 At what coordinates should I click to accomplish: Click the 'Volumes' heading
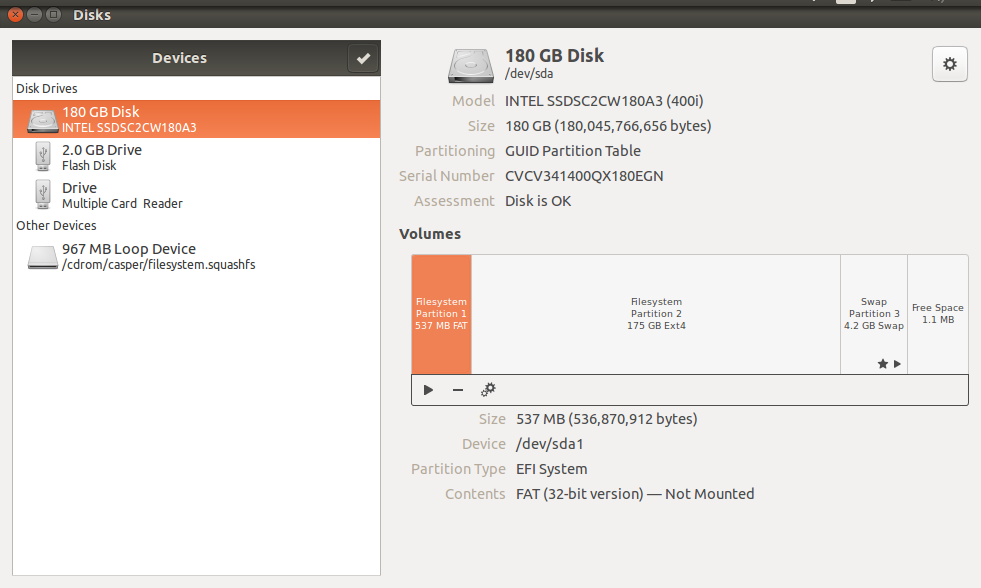click(x=430, y=234)
